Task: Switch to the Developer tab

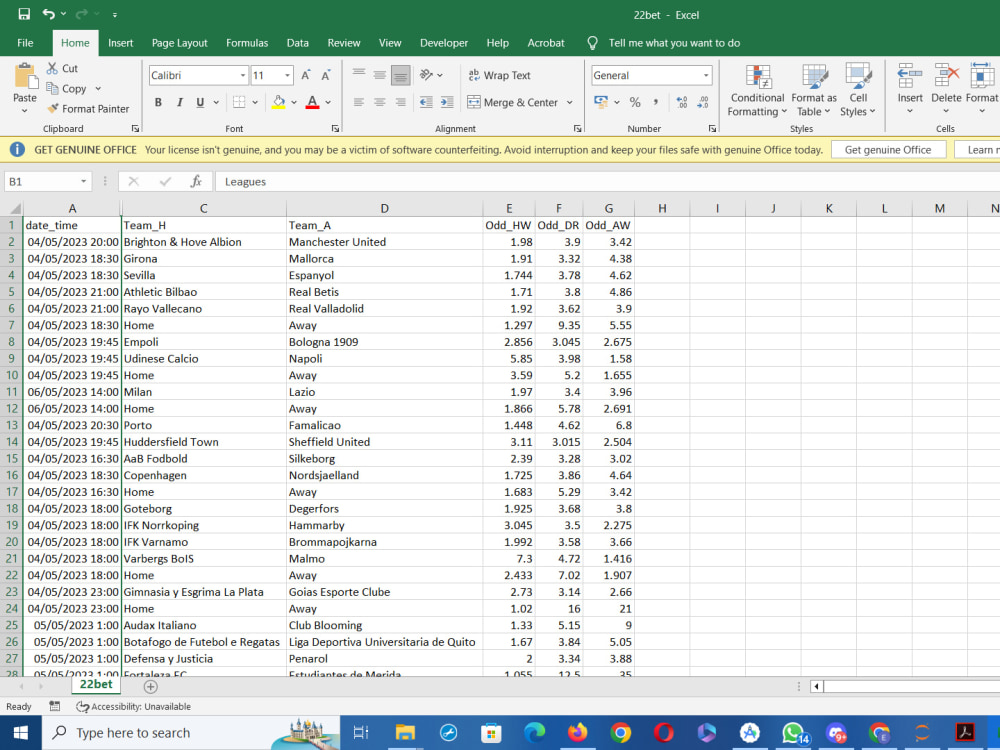Action: [444, 43]
